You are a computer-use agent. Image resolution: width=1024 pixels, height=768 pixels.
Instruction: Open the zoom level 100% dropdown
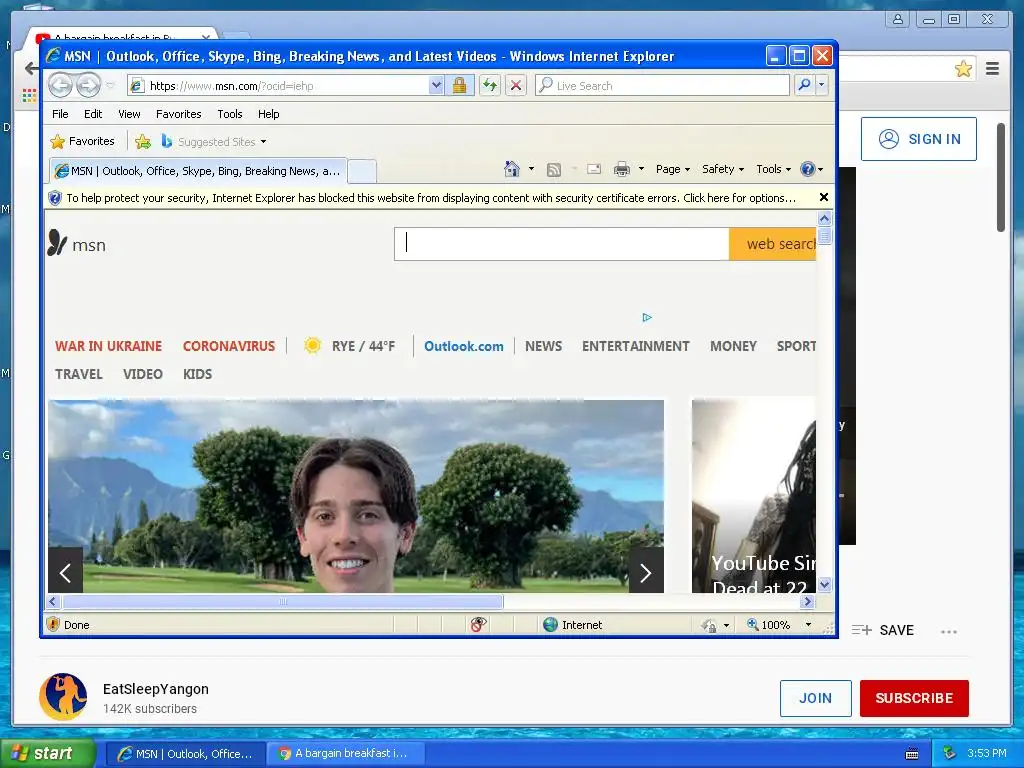point(808,625)
